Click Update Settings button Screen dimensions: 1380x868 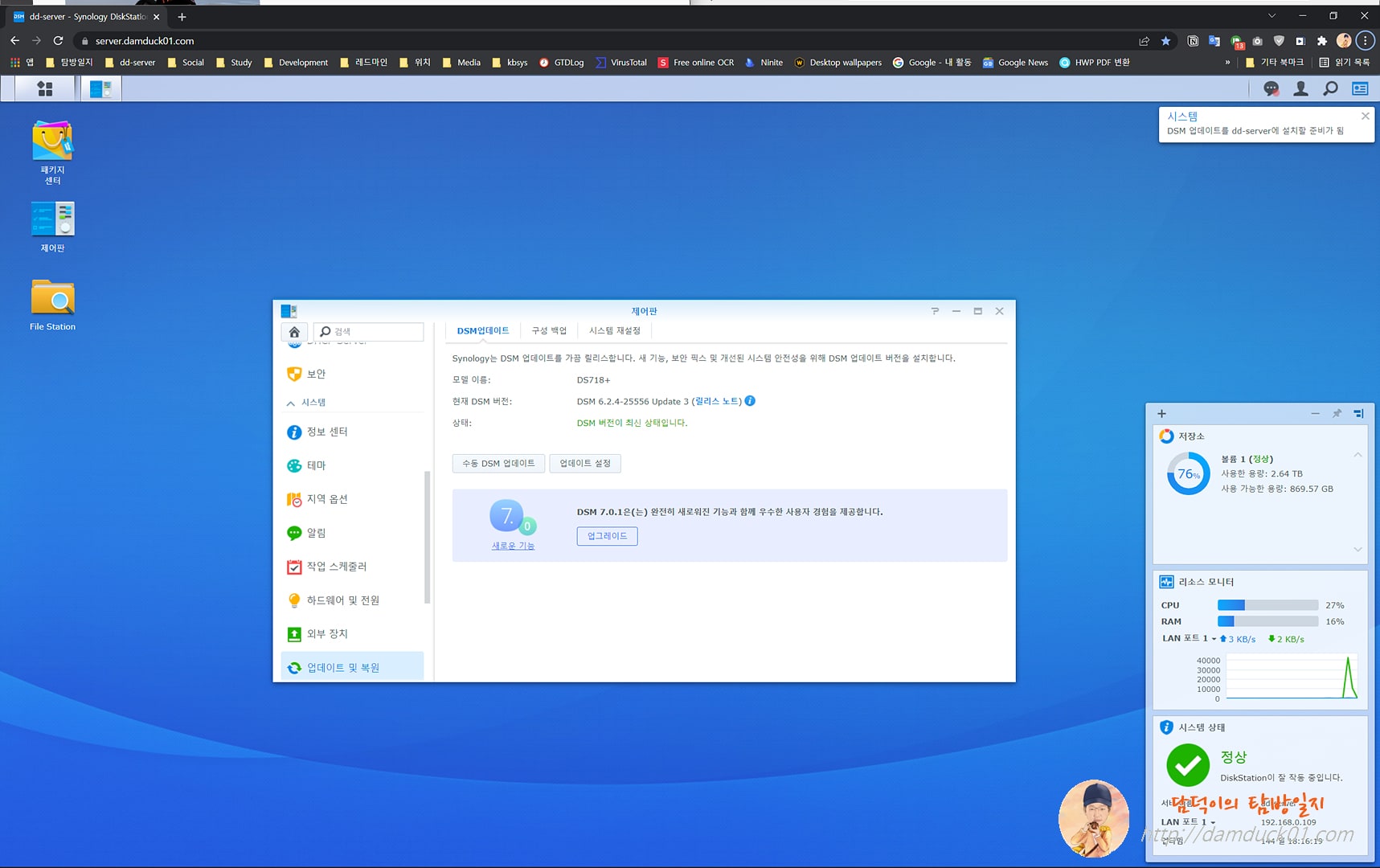point(585,463)
